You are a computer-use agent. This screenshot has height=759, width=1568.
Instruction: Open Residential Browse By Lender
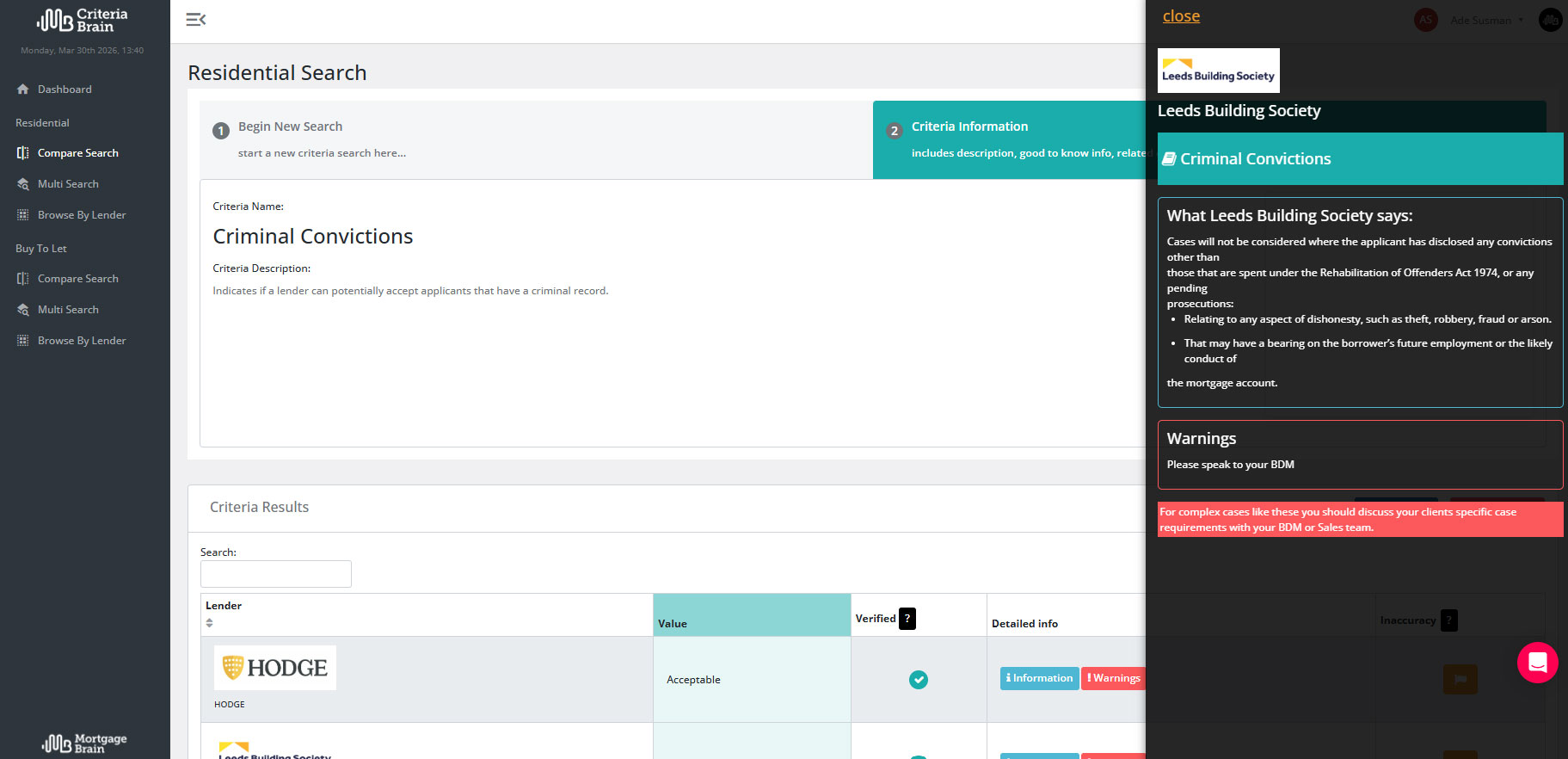82,215
